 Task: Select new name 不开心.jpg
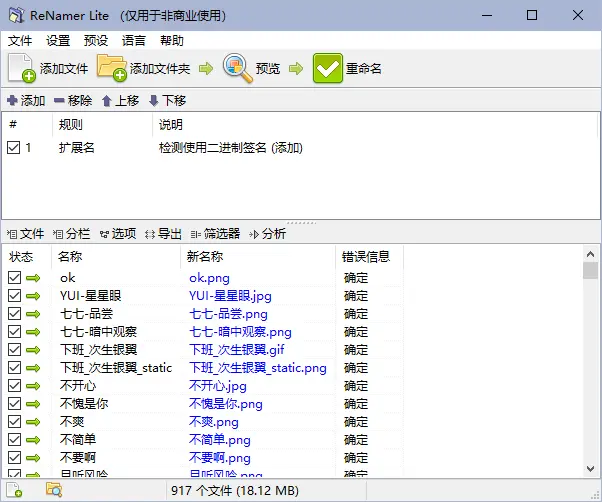(x=217, y=386)
